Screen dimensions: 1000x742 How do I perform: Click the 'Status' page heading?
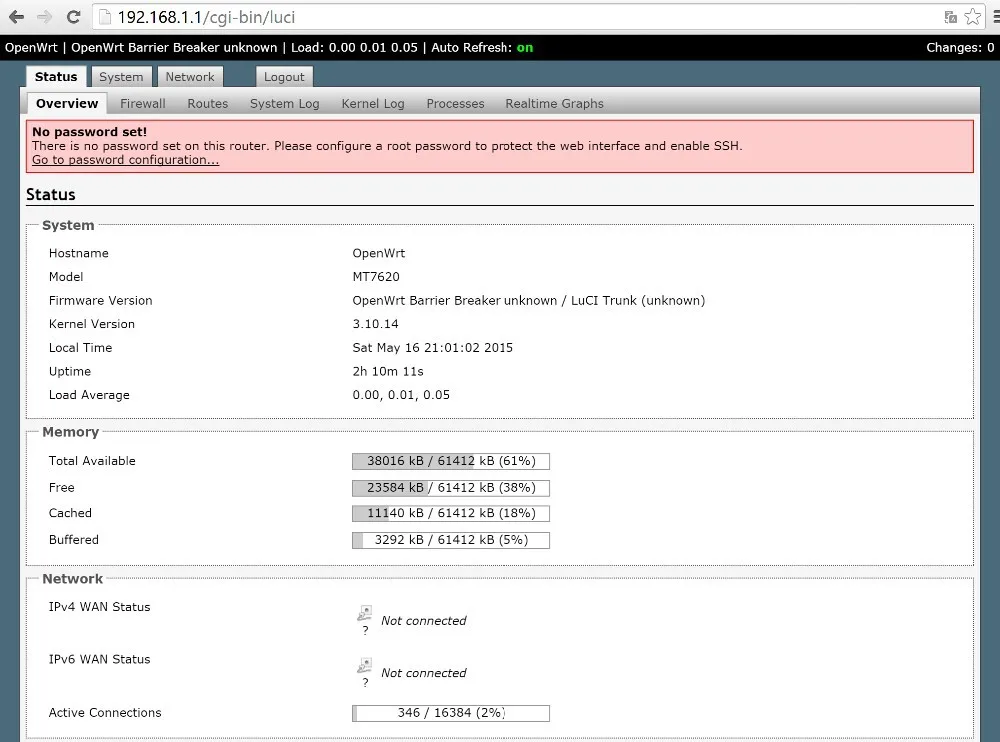(50, 195)
